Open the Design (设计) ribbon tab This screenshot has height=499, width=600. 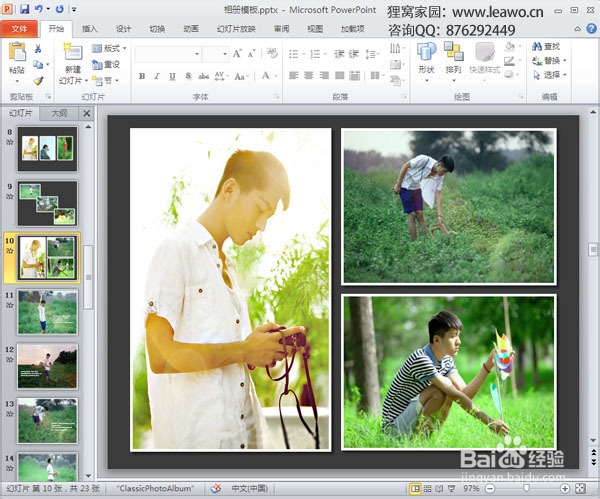tap(123, 29)
